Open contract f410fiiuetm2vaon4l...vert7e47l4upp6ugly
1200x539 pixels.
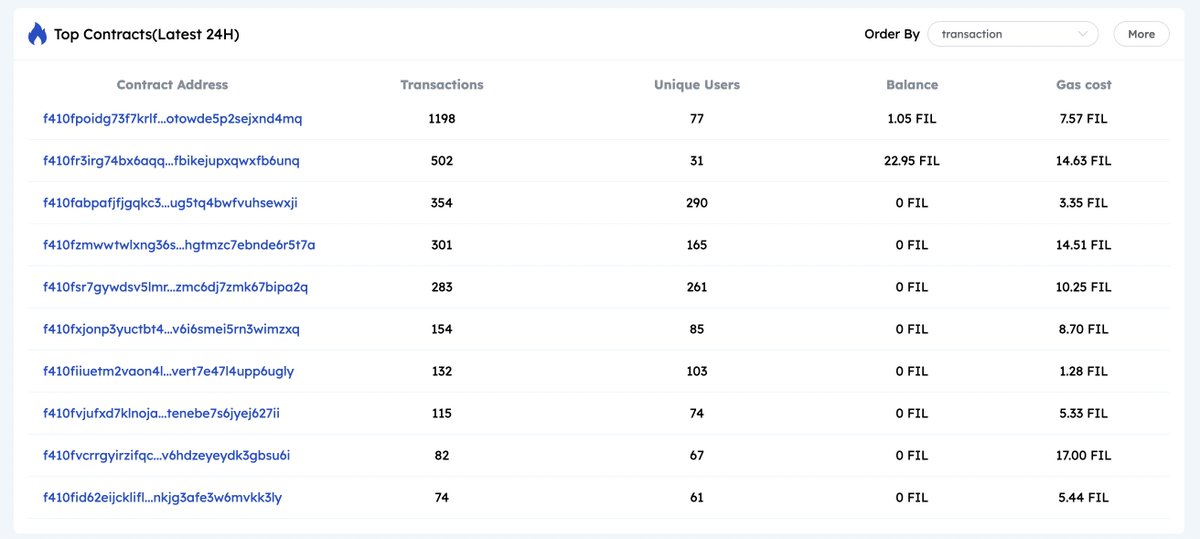tap(168, 371)
